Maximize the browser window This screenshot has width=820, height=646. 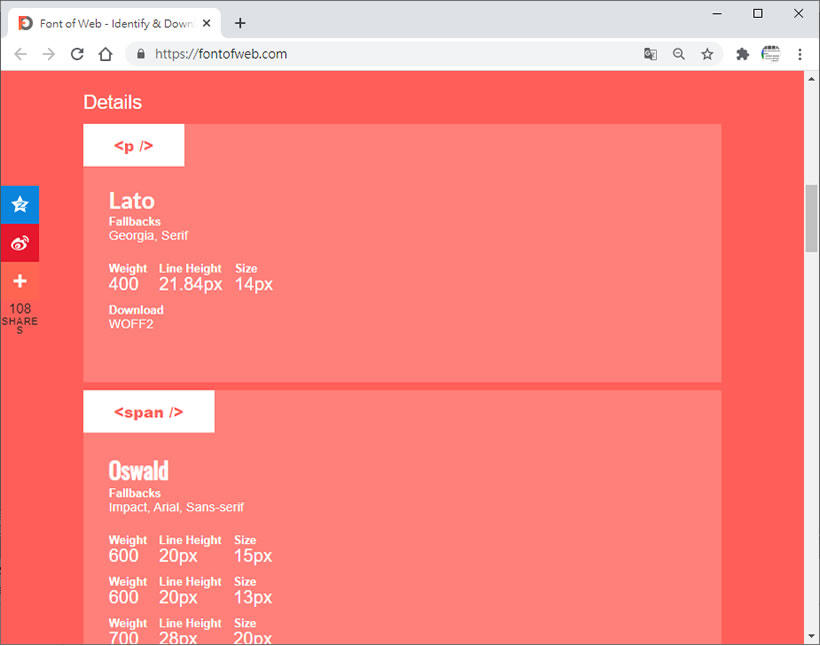click(758, 14)
